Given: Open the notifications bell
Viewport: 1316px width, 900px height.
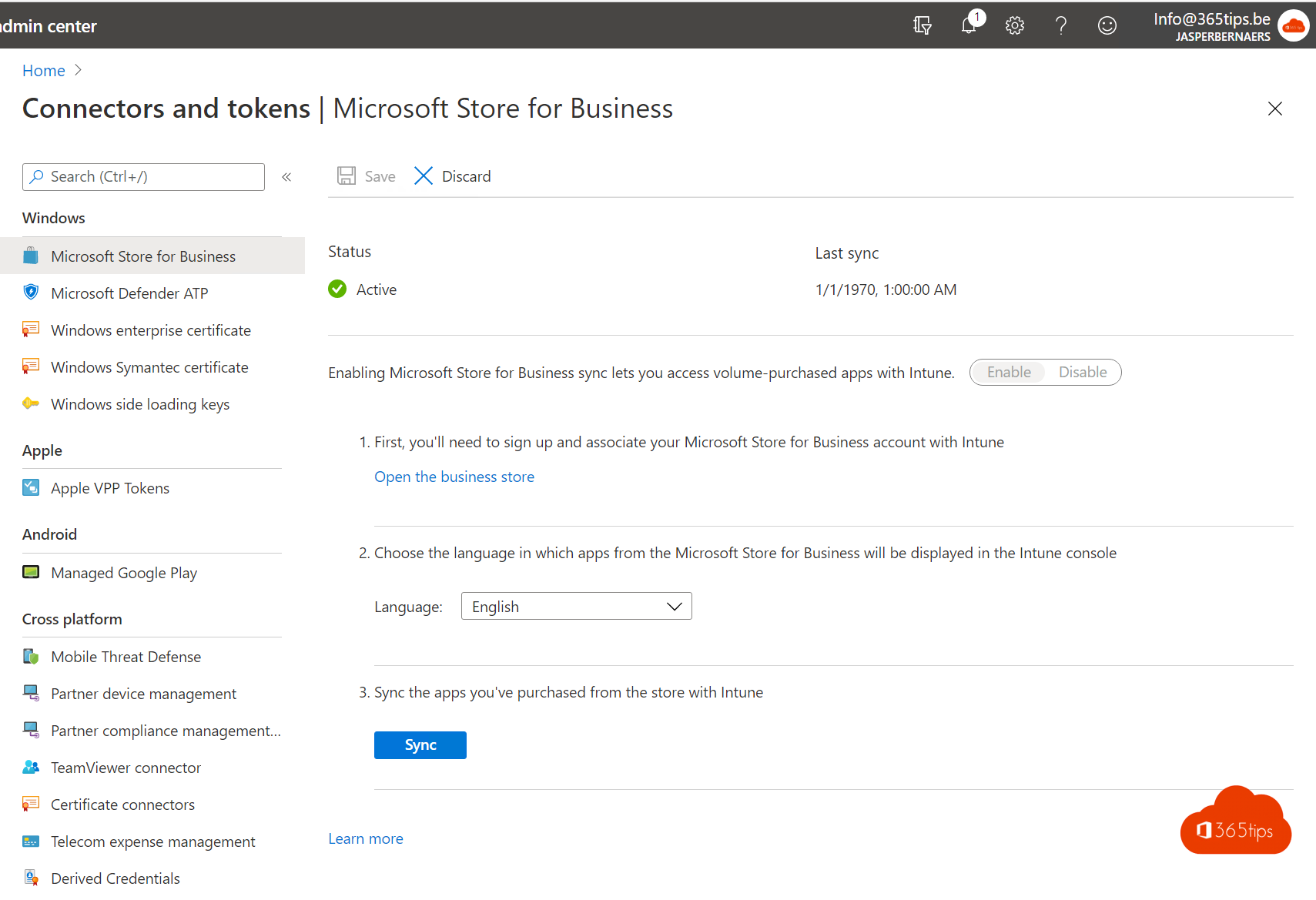Looking at the screenshot, I should coord(968,25).
